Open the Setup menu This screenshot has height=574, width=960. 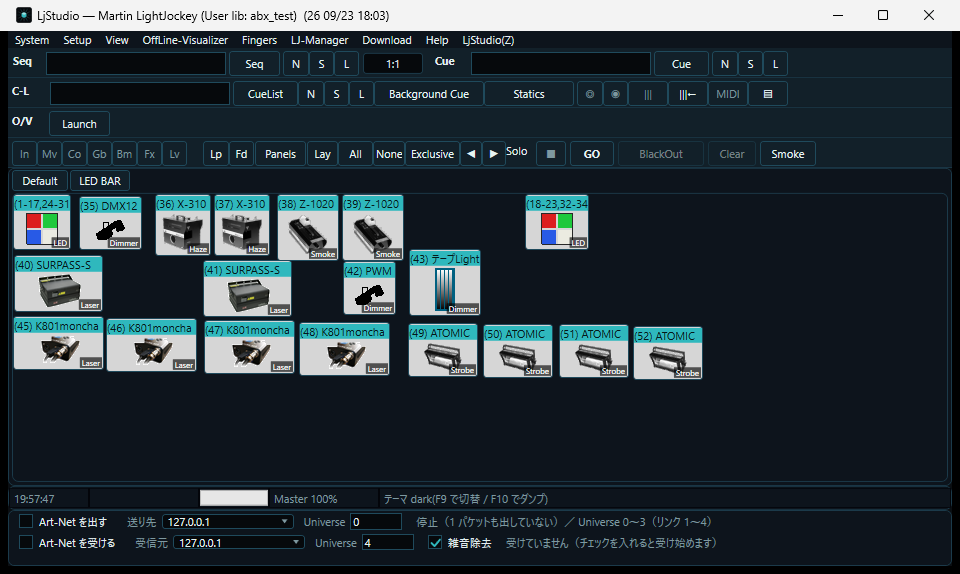77,40
